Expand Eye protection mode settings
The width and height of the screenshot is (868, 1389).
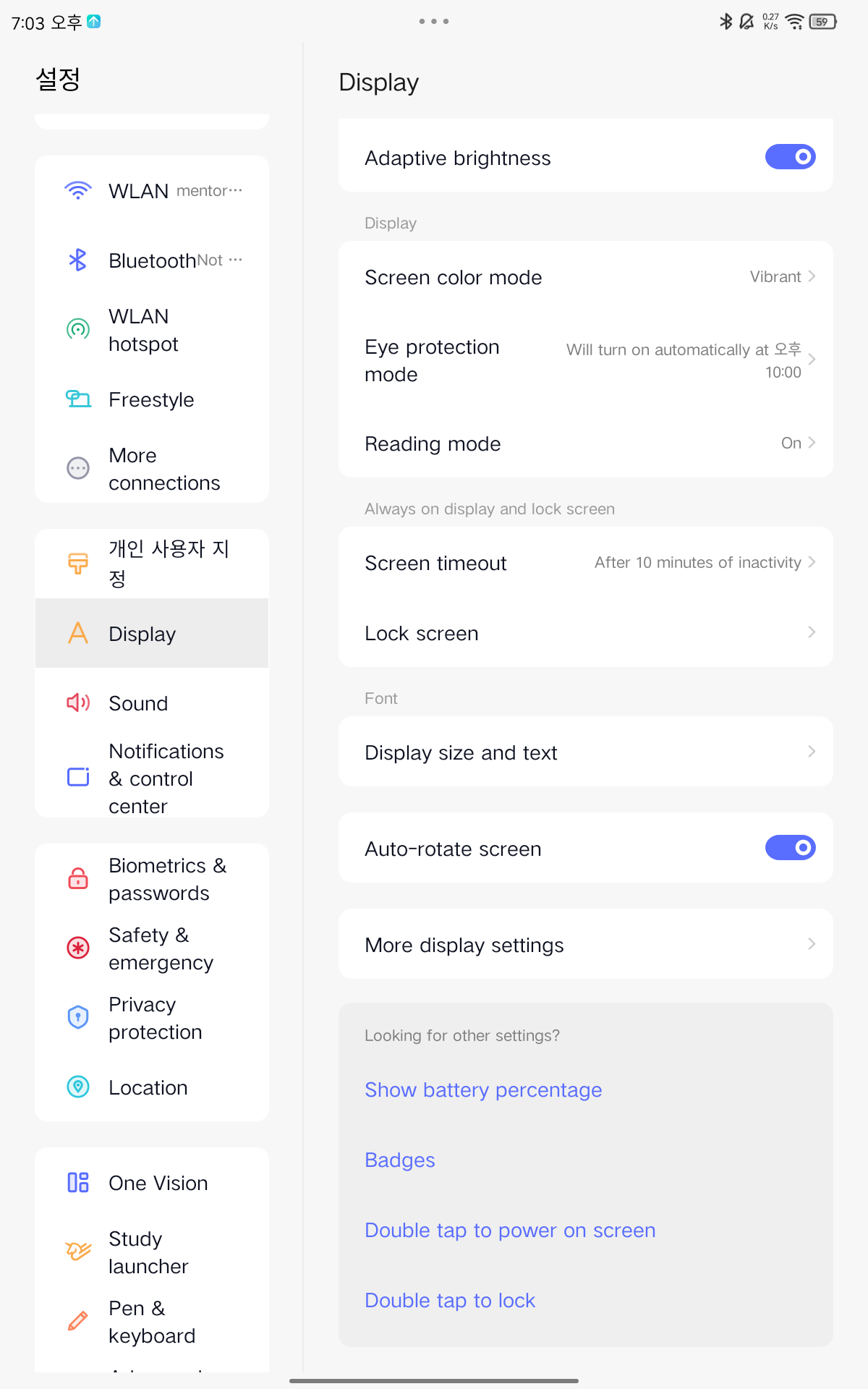click(x=586, y=360)
